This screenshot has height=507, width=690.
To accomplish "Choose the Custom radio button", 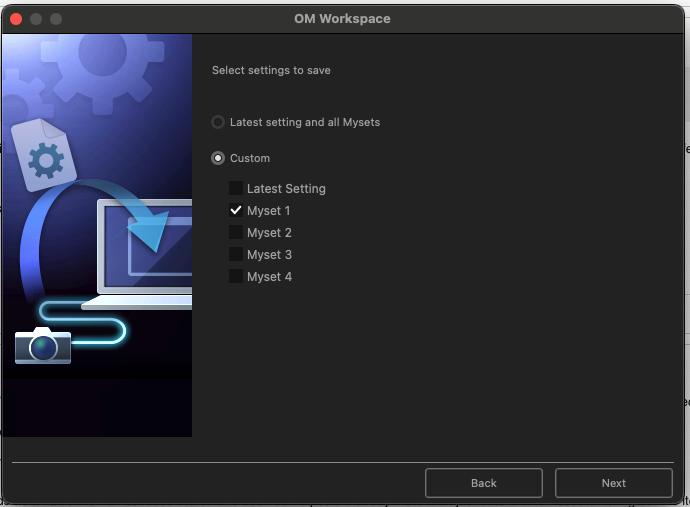I will [x=218, y=158].
